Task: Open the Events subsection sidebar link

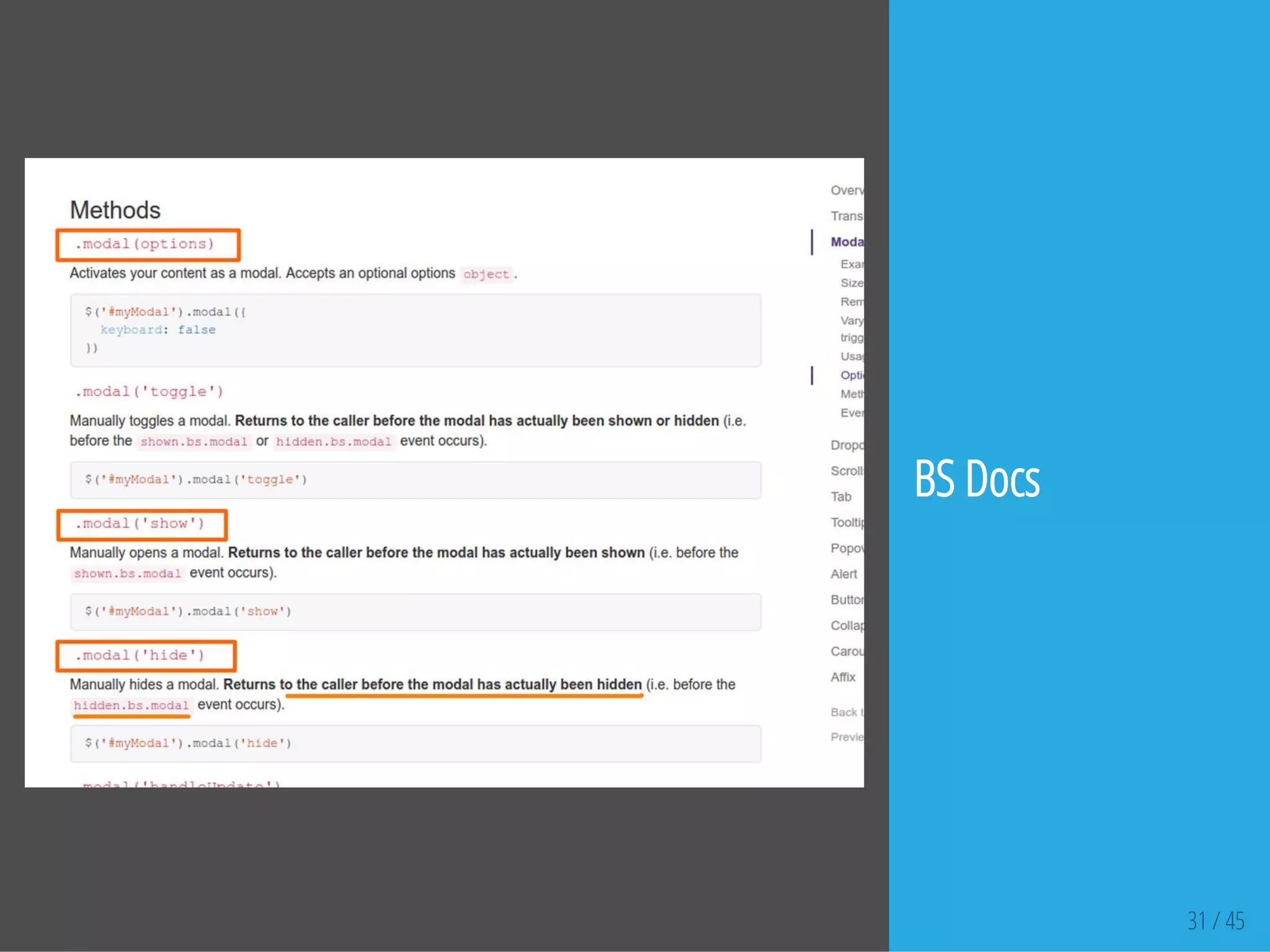Action: coord(851,413)
